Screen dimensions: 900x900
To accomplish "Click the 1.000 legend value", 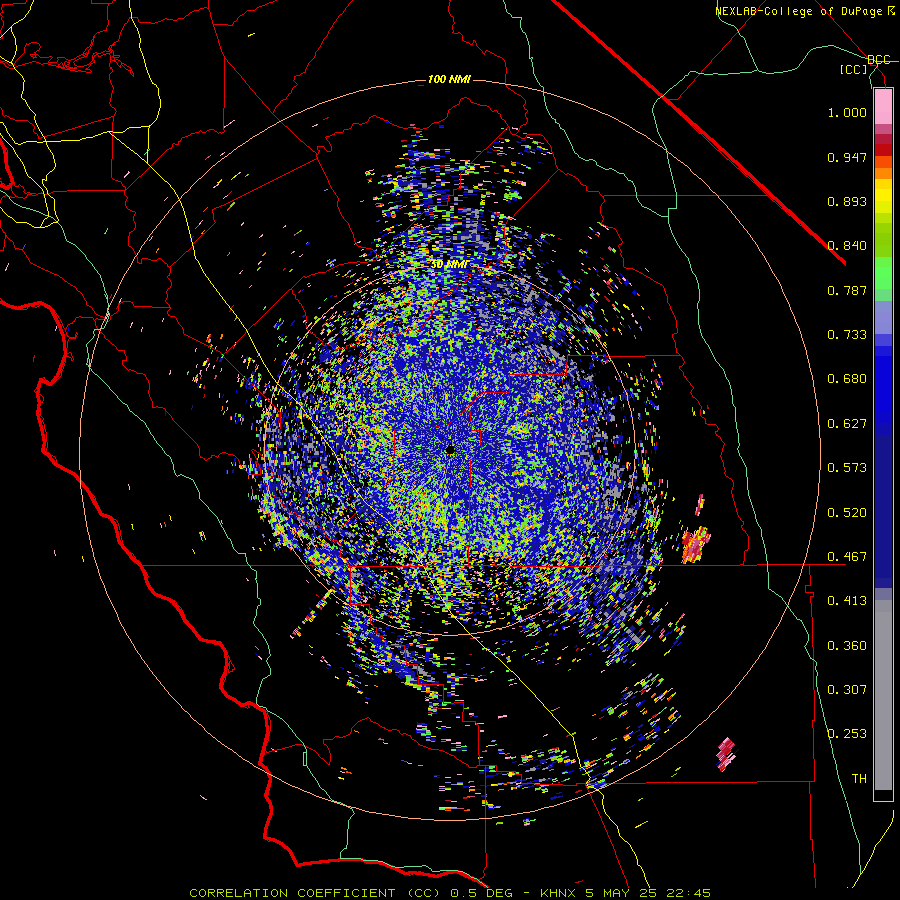I will 847,112.
